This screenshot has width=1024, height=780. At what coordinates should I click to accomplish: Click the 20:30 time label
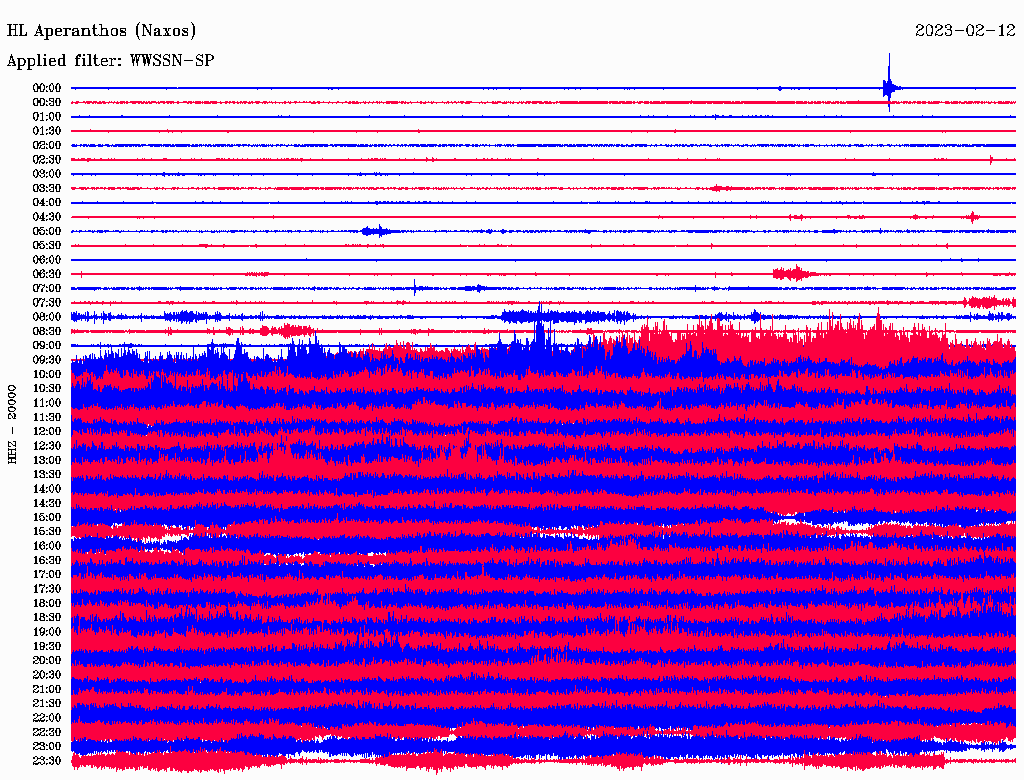coord(47,675)
